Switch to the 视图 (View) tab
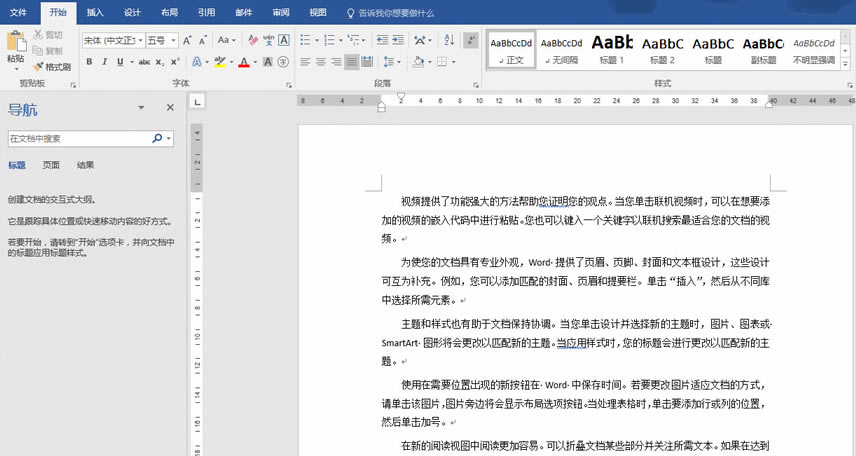Screen dimensions: 856x456 pos(318,12)
